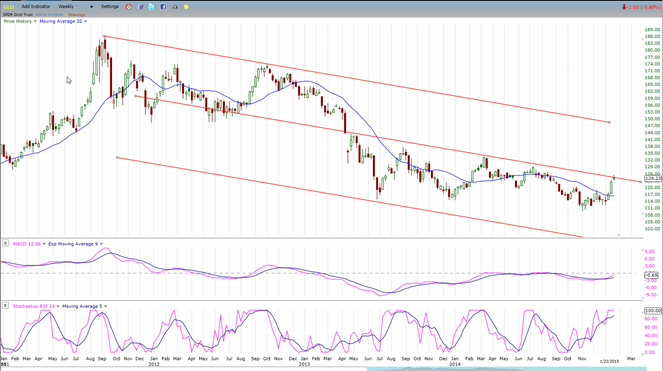Open the yellow sticky note icon

pos(186,7)
